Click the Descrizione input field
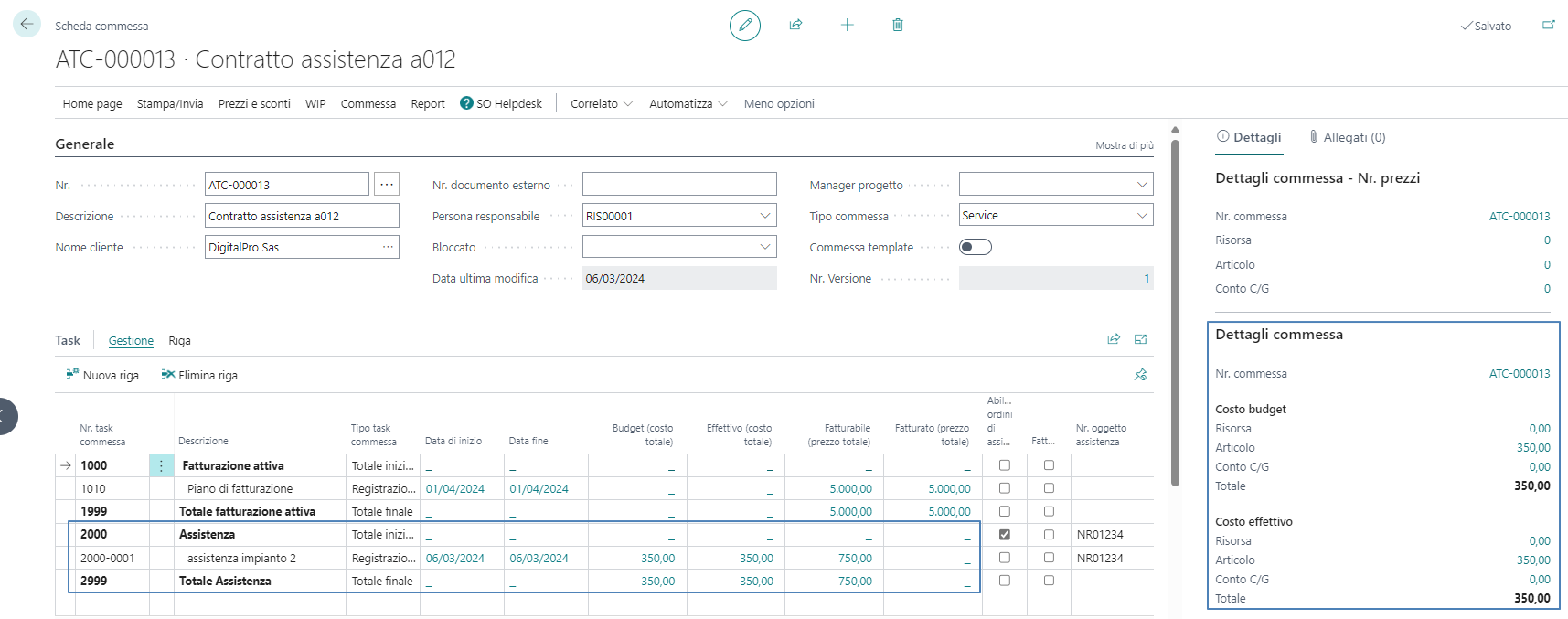Image resolution: width=1568 pixels, height=619 pixels. [302, 216]
